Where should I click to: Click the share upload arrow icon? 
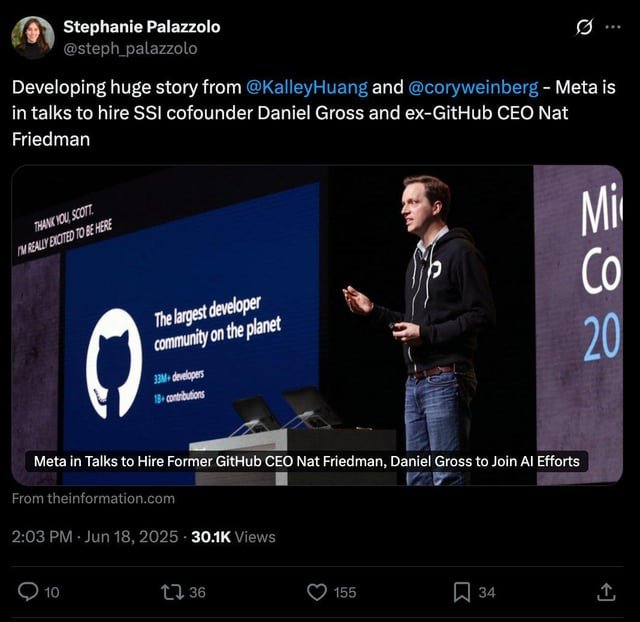606,592
